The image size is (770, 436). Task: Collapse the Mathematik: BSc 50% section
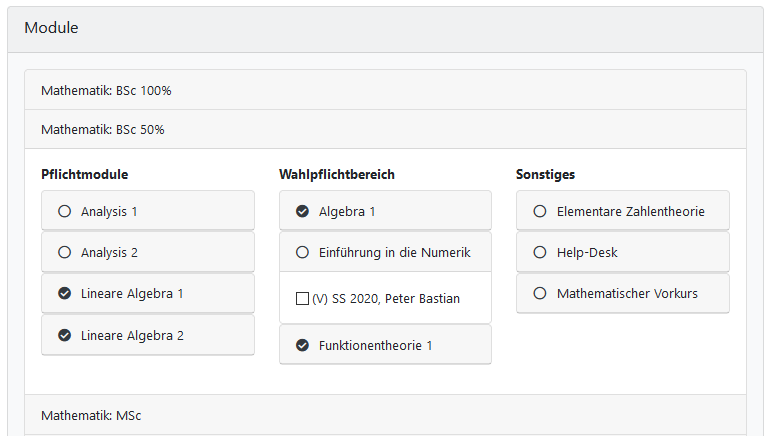102,129
